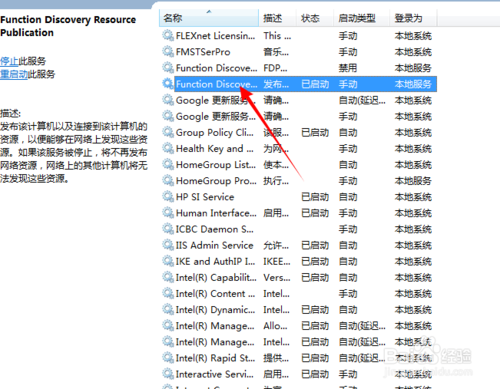The height and width of the screenshot is (389, 500).
Task: Select the FLEXnet Licensin... service name
Action: click(215, 35)
